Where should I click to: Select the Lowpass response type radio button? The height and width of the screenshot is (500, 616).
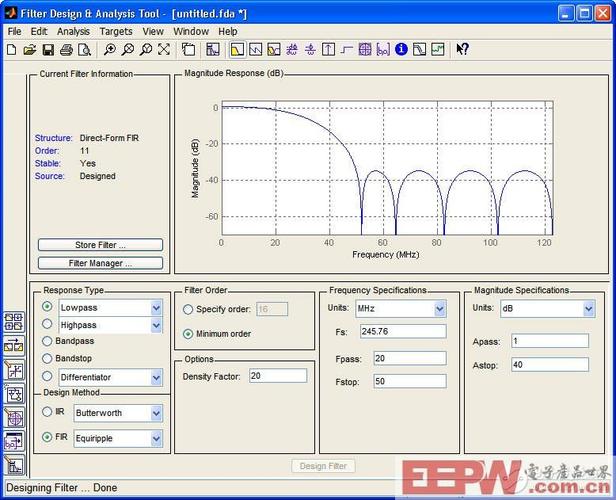(x=47, y=306)
